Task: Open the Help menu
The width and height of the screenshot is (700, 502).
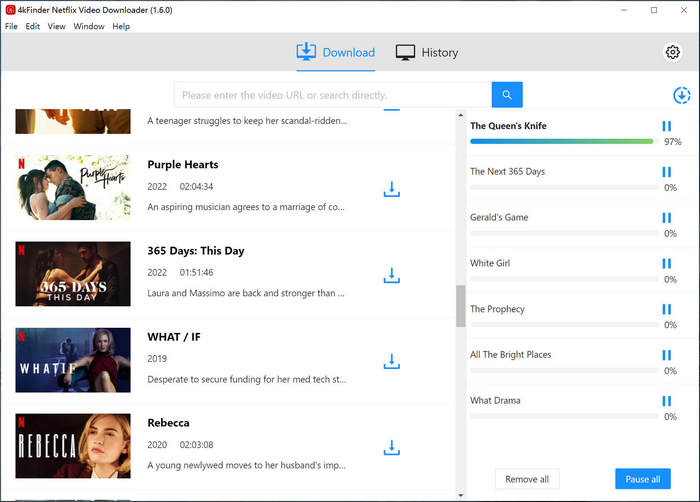Action: point(121,26)
